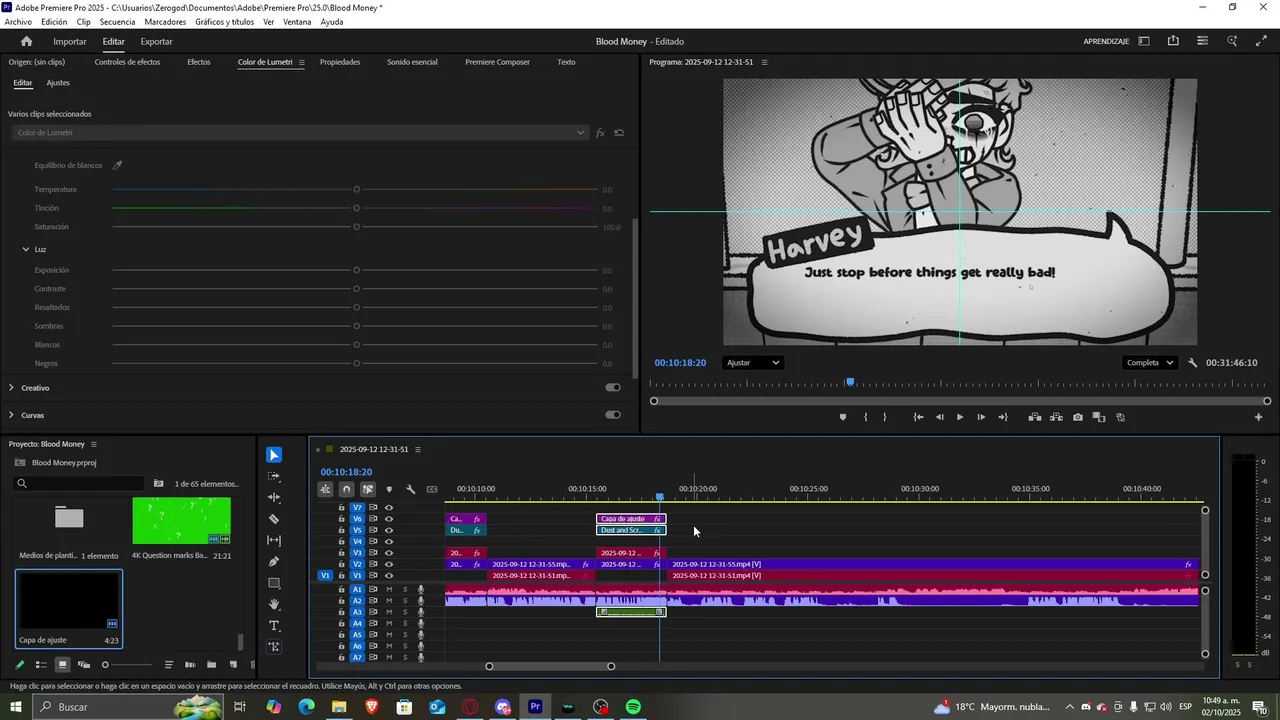Open the Archivo menu
Screen dimensions: 1280x720
tap(18, 21)
